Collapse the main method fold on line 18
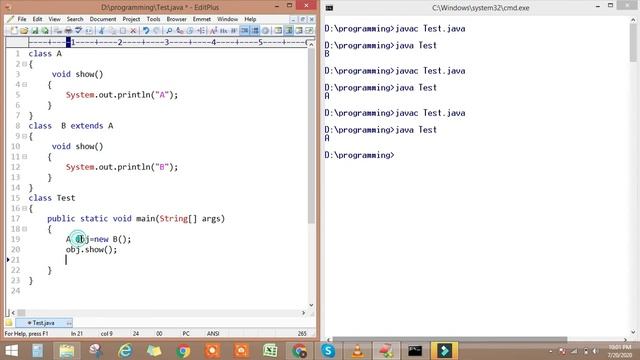This screenshot has width=640, height=360. coord(24,229)
